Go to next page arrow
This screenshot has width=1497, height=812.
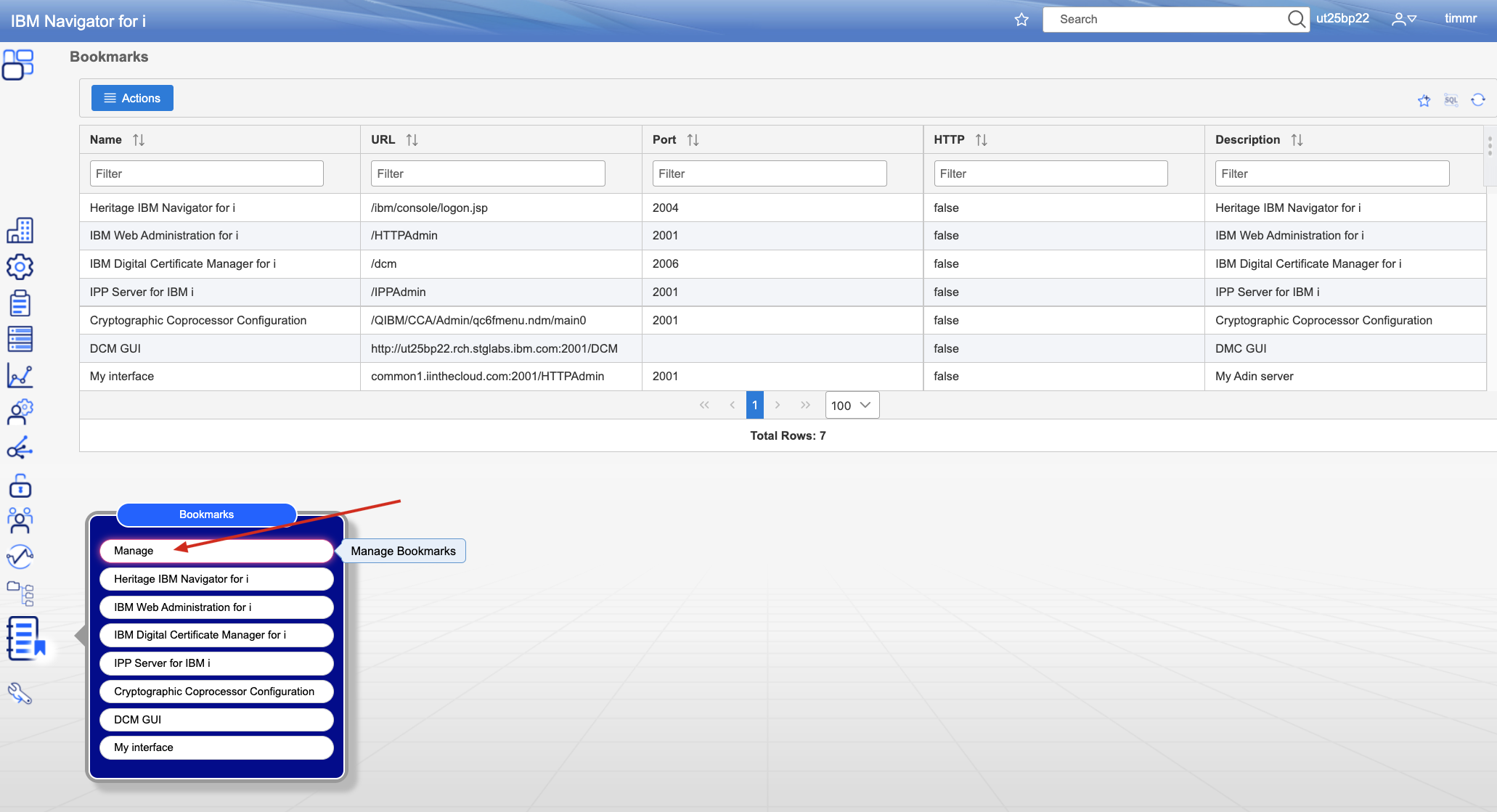pyautogui.click(x=777, y=405)
